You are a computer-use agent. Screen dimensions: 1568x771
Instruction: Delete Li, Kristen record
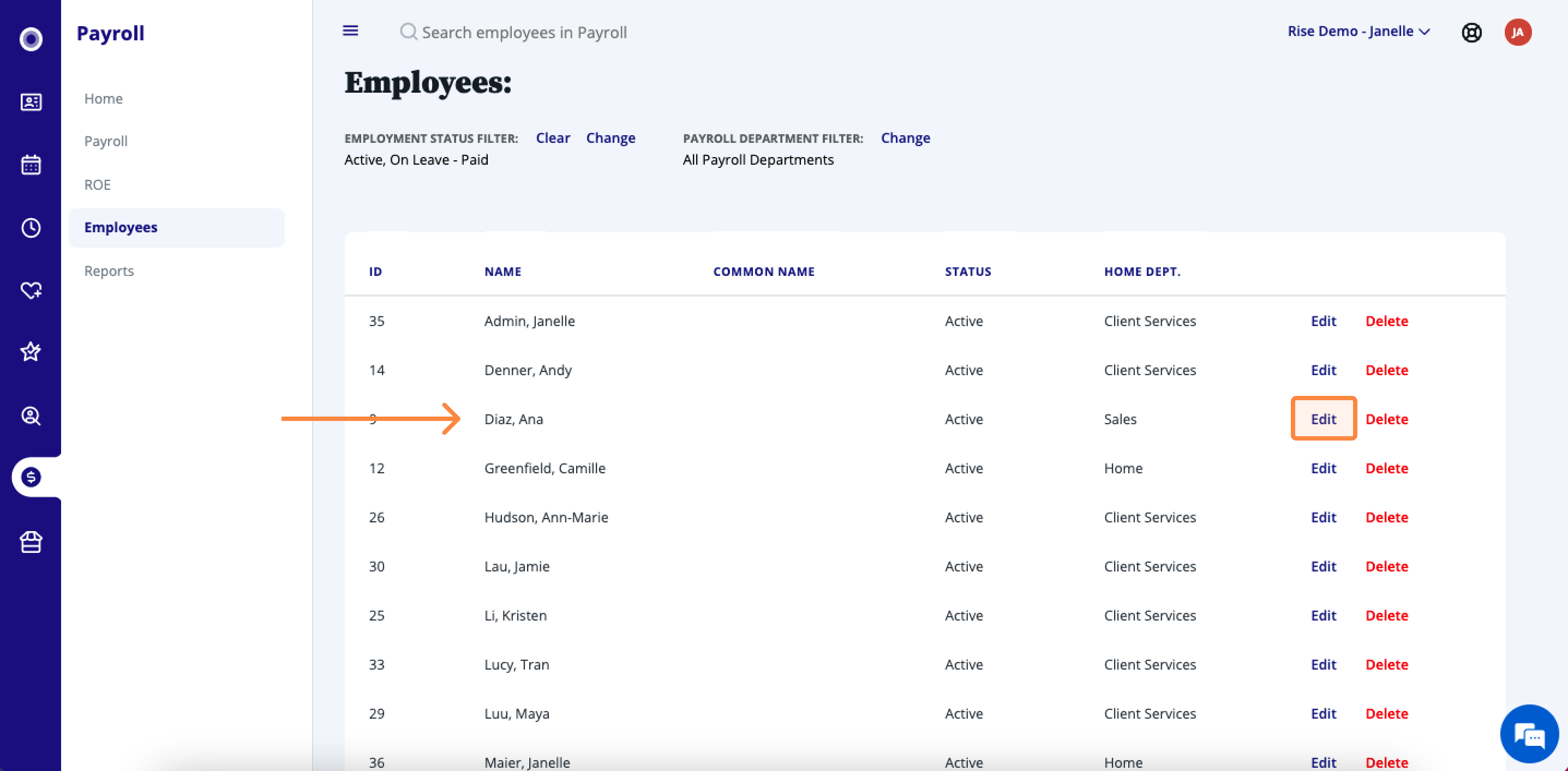[1387, 615]
